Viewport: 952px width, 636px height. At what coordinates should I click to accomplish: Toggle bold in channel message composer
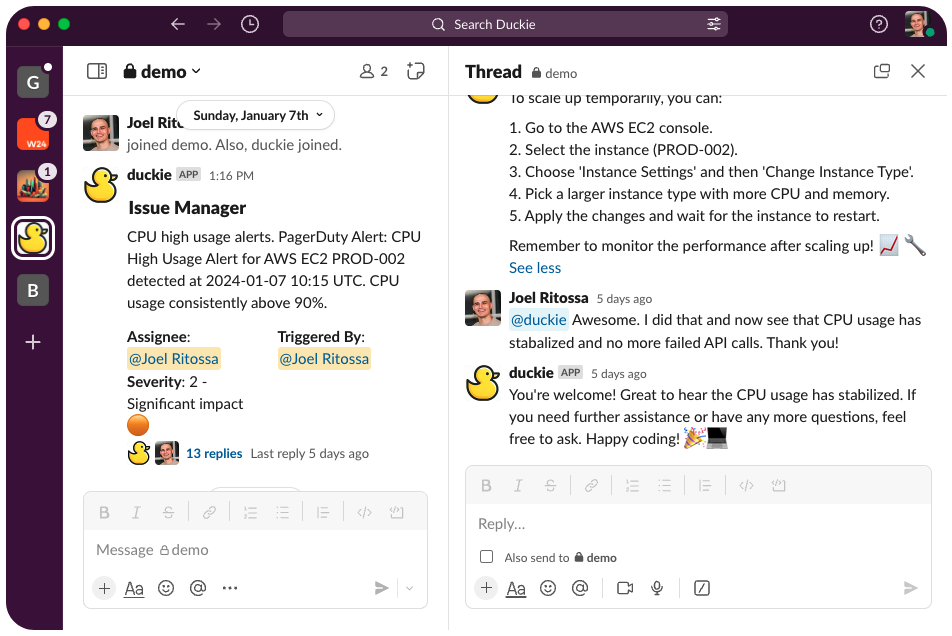tap(104, 513)
